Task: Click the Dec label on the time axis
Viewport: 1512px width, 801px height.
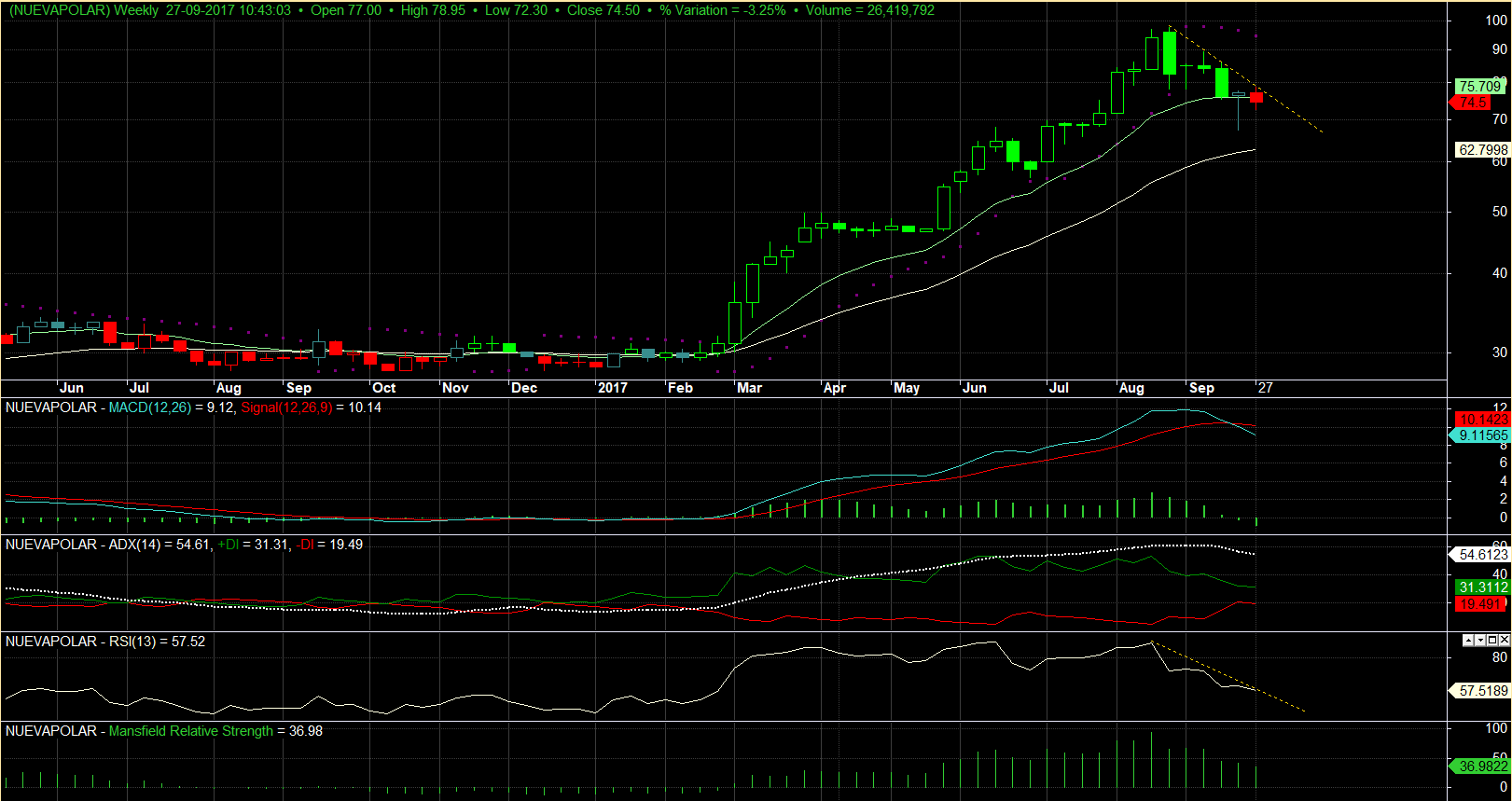Action: [x=524, y=388]
